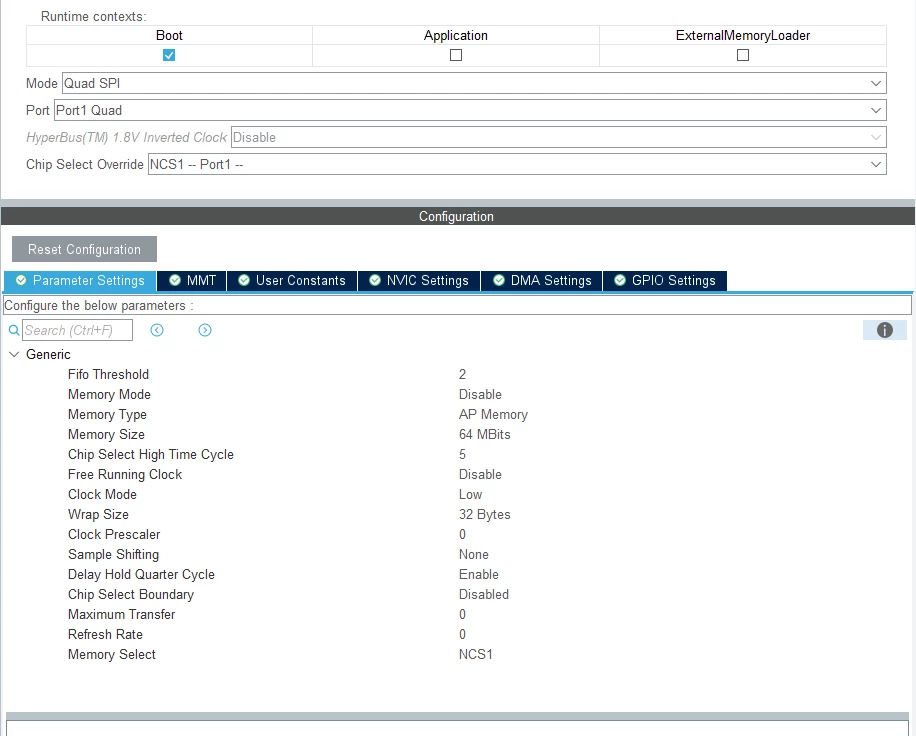Click the Free Running Clock parameter label

124,474
